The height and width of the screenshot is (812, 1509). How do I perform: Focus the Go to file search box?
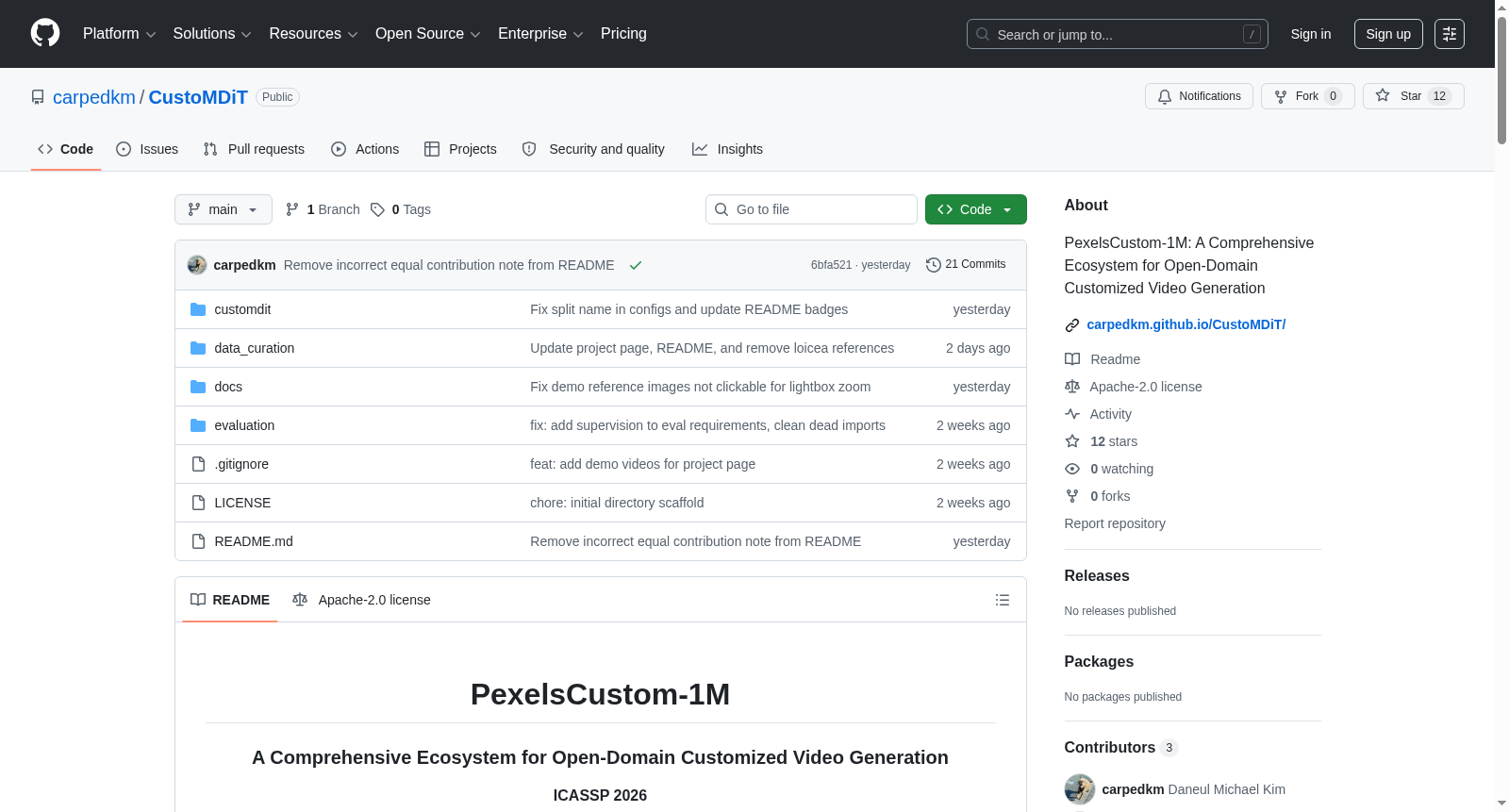[811, 209]
